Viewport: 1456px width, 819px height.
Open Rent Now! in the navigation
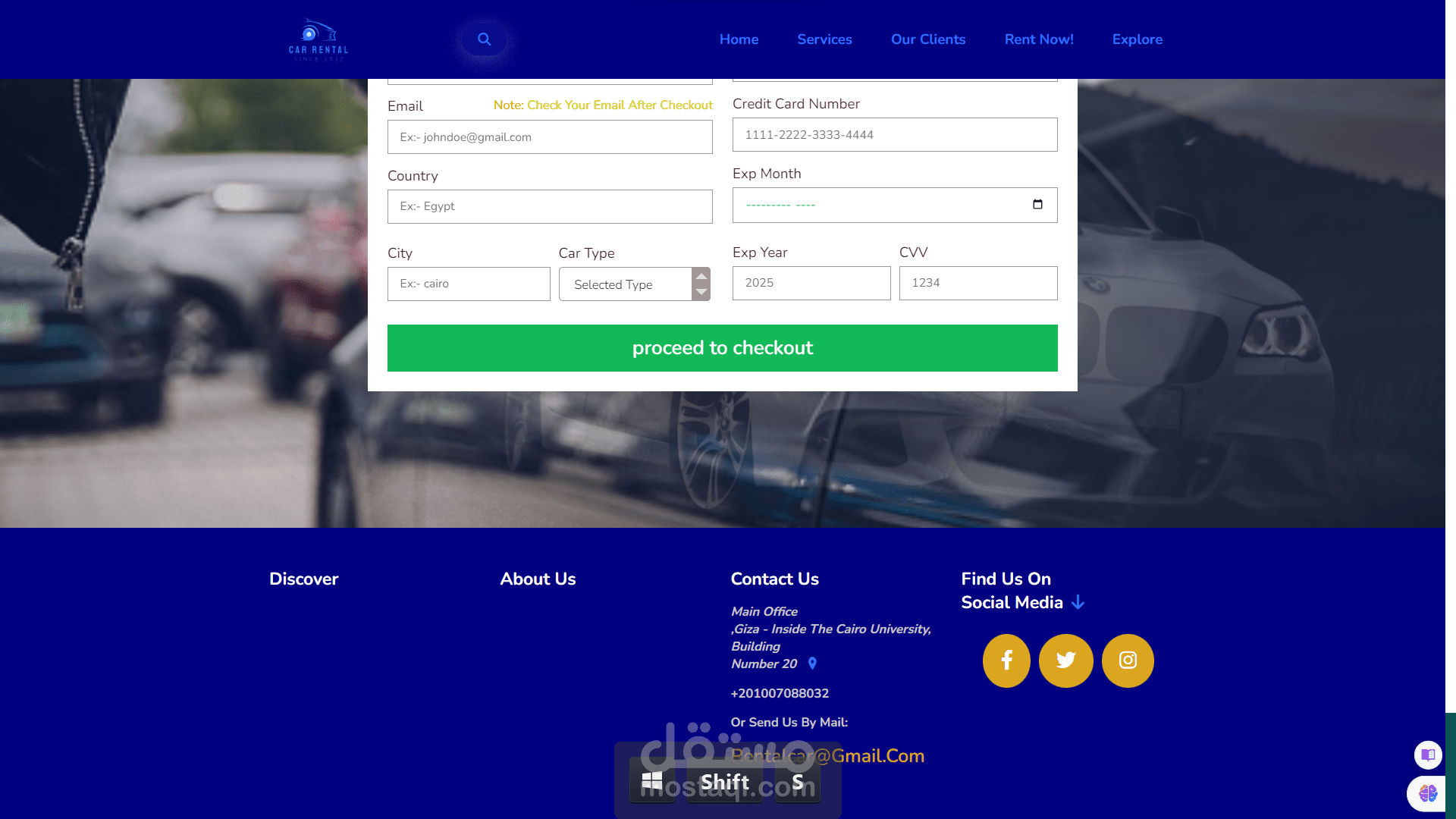click(1038, 39)
